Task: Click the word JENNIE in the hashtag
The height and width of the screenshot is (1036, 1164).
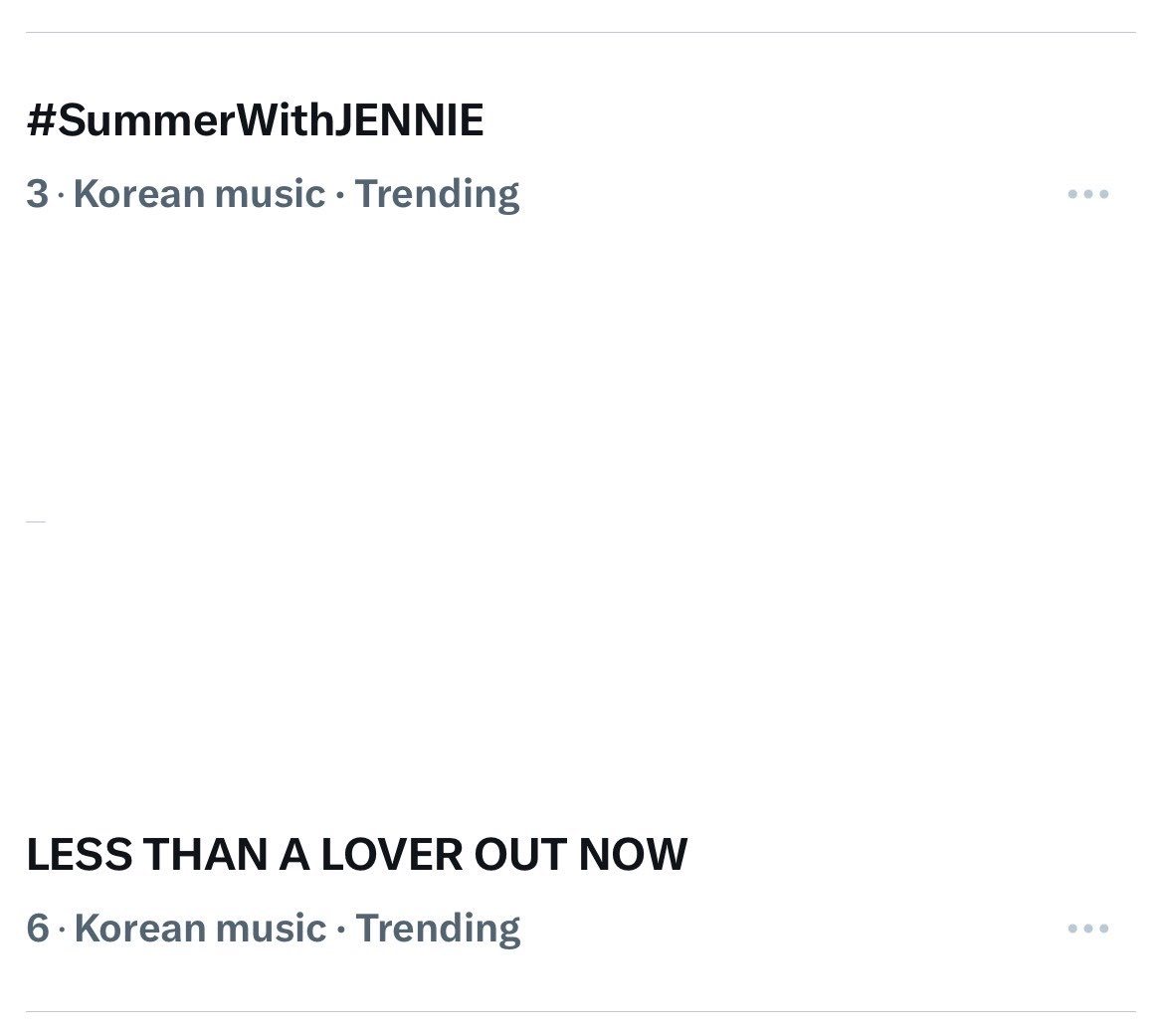Action: (409, 120)
